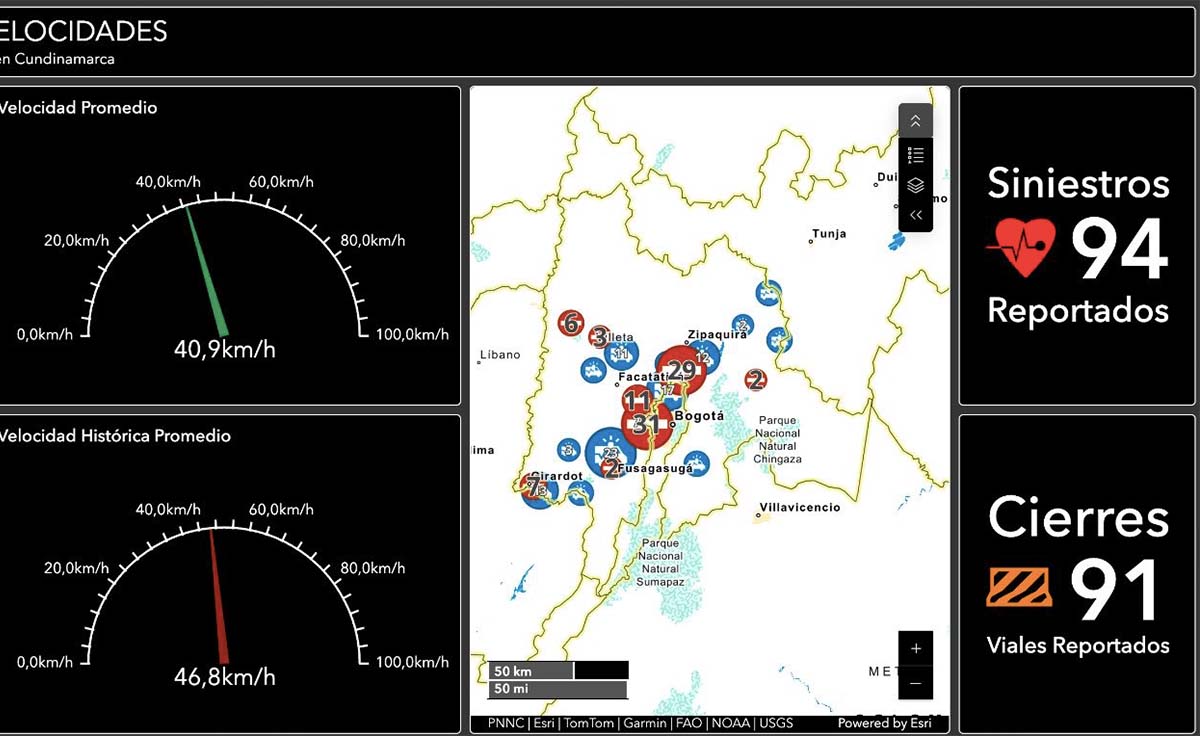Select the red cluster labeled 29

click(x=681, y=370)
